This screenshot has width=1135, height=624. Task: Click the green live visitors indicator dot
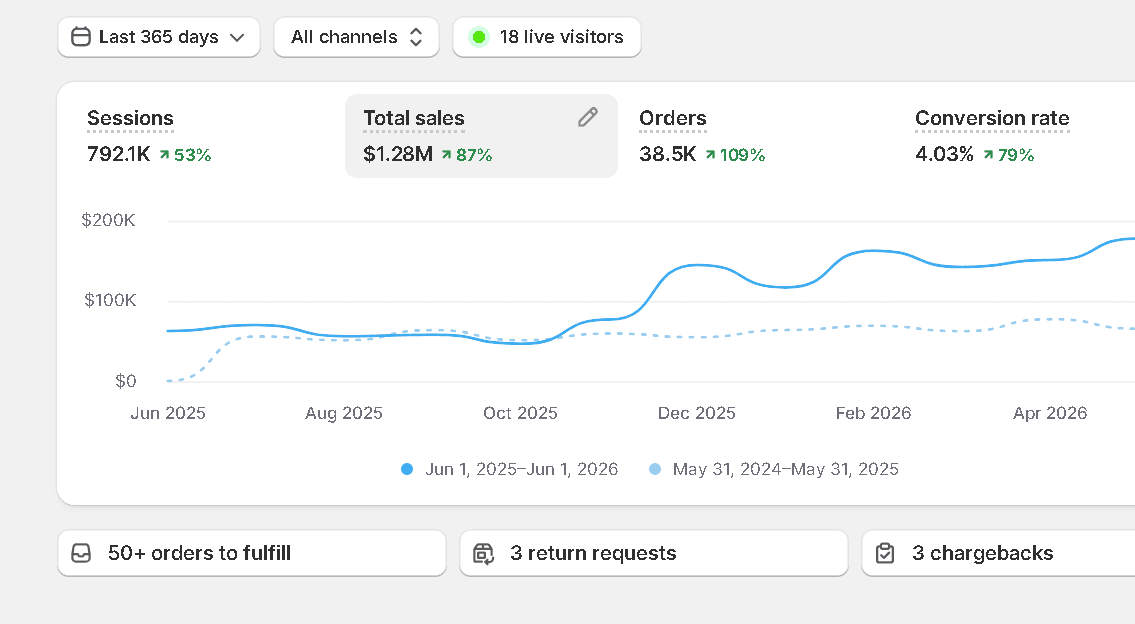click(478, 37)
